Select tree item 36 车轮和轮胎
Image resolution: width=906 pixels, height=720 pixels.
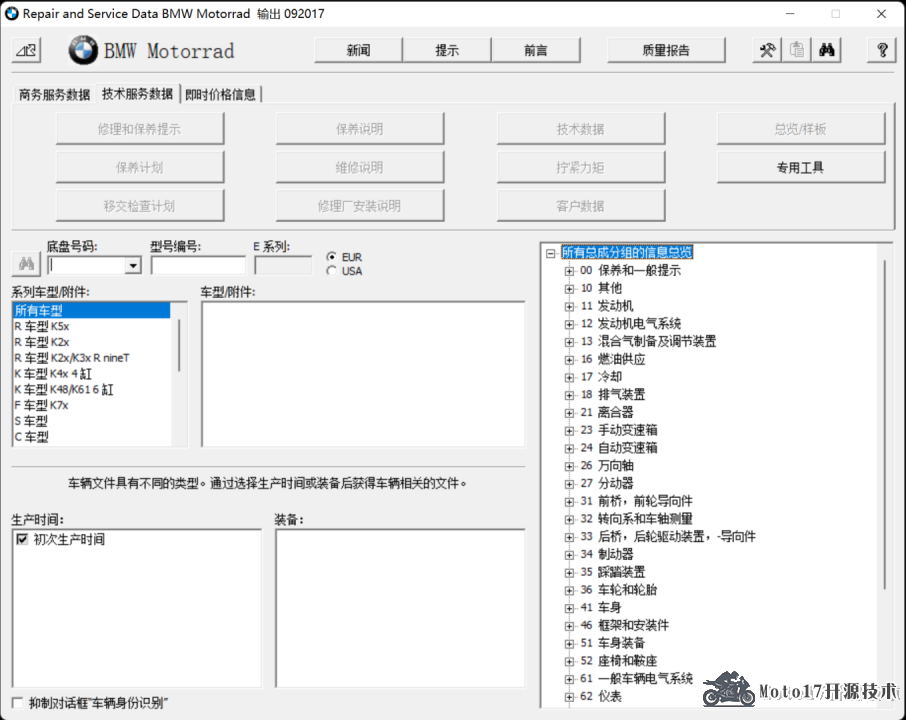[619, 590]
